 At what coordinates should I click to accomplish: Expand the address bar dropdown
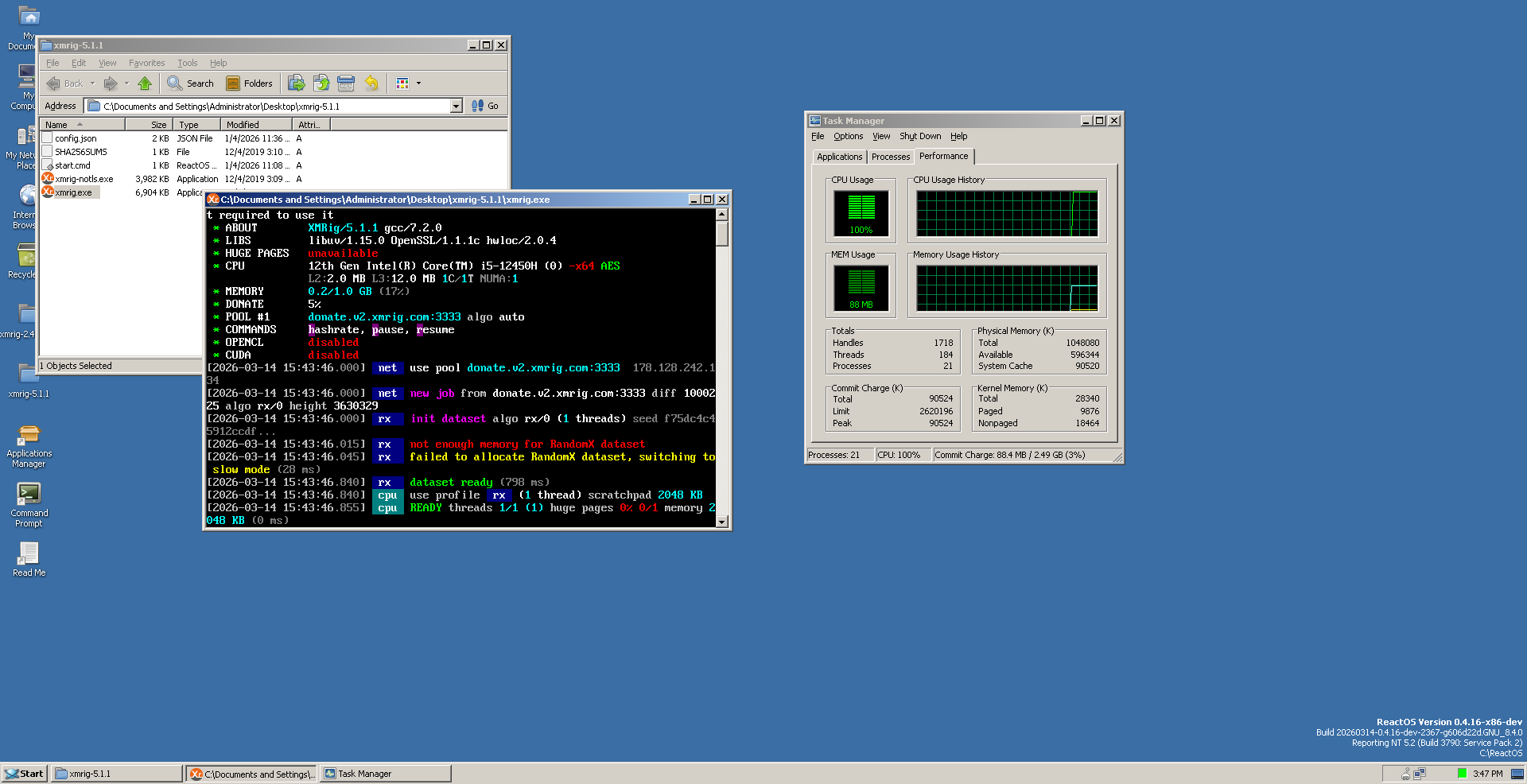click(x=457, y=107)
